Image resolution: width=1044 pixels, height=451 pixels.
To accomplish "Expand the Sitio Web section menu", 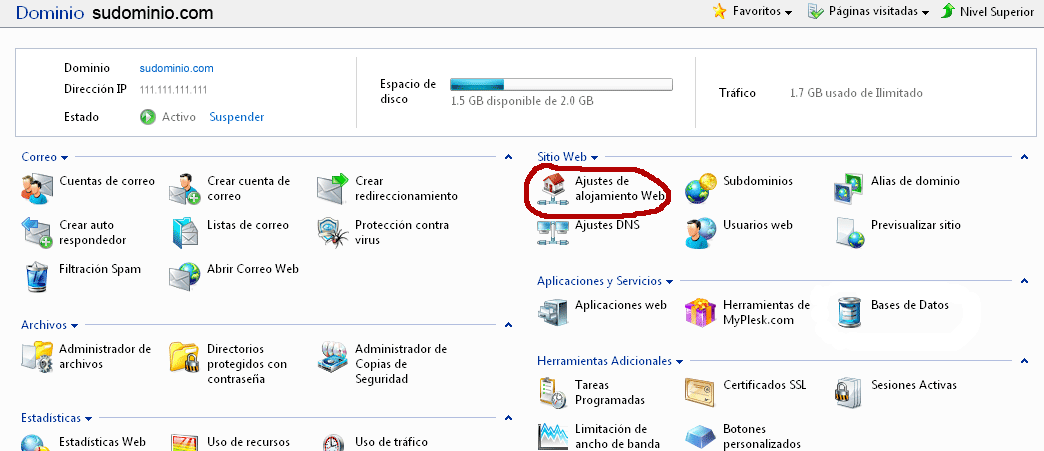I will coord(568,157).
